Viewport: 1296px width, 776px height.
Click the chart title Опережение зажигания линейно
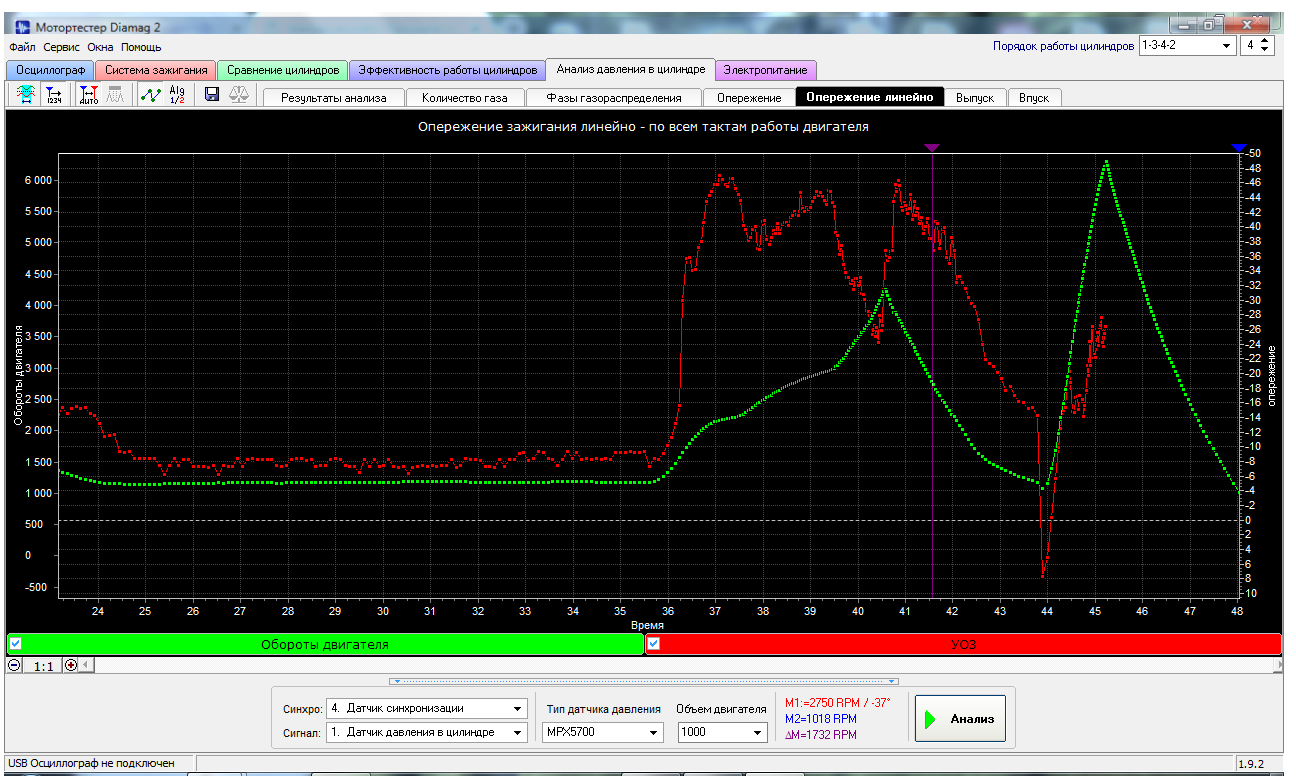coord(643,127)
